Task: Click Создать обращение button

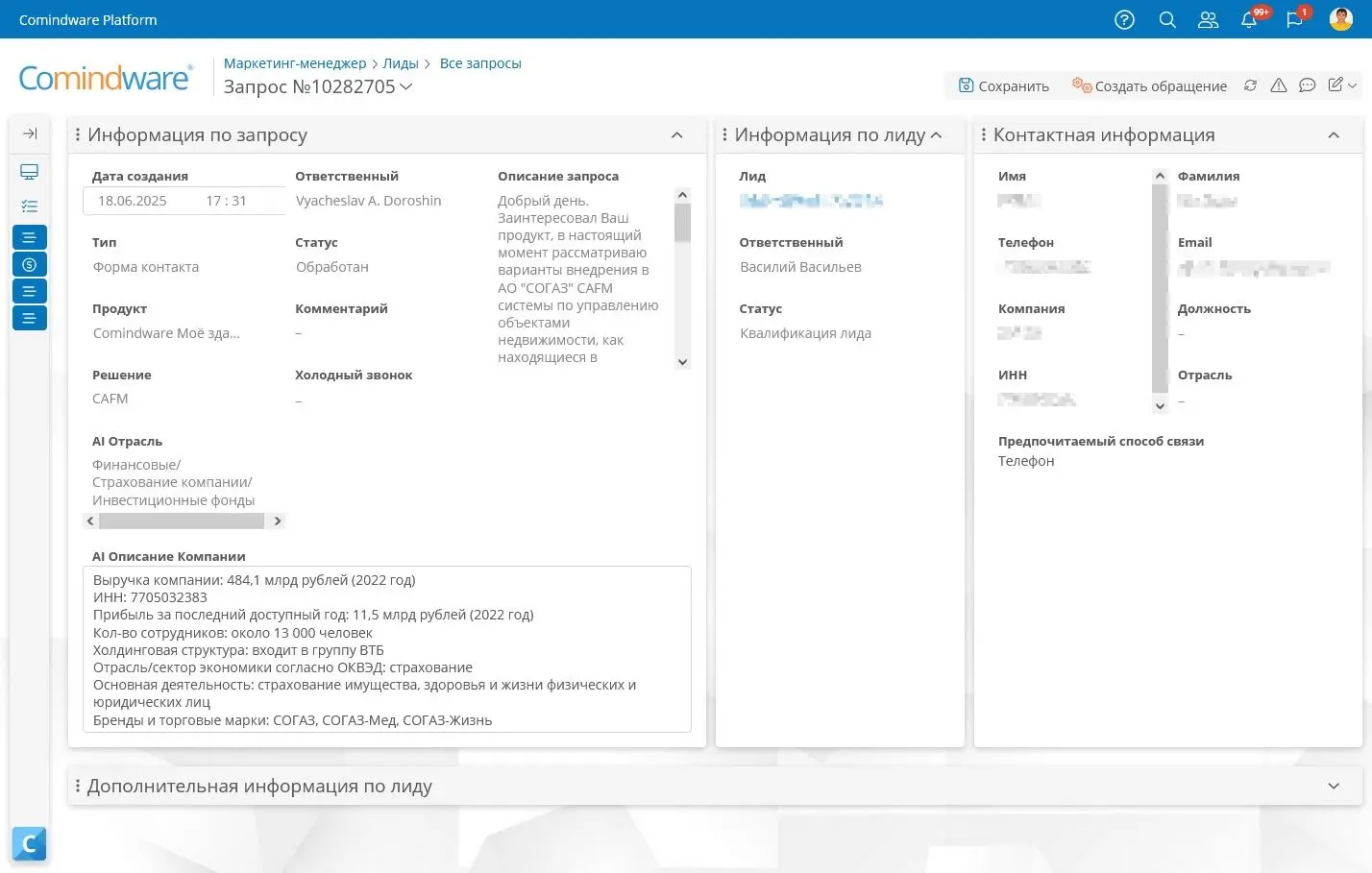Action: click(x=1149, y=85)
